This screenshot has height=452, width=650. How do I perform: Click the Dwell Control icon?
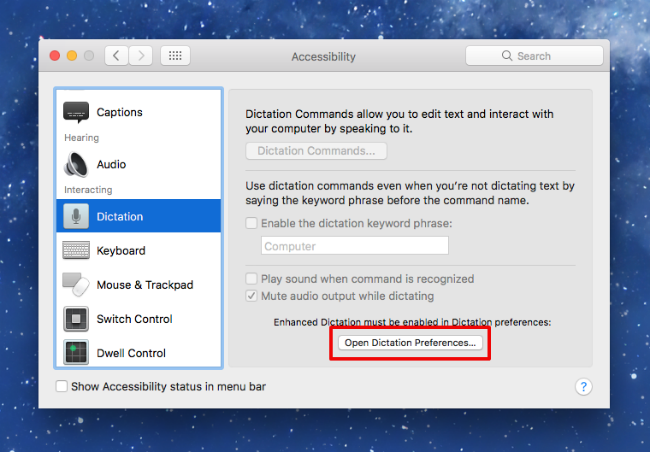(76, 352)
